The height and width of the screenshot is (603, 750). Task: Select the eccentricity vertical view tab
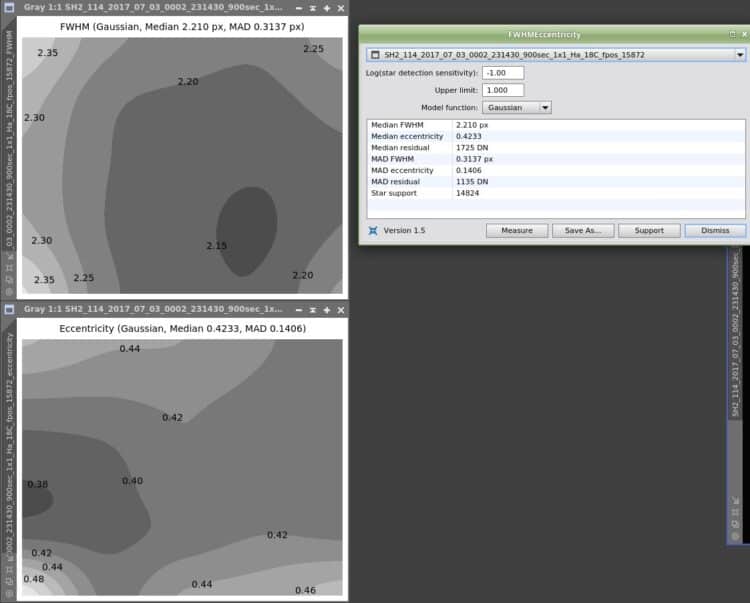click(9, 445)
